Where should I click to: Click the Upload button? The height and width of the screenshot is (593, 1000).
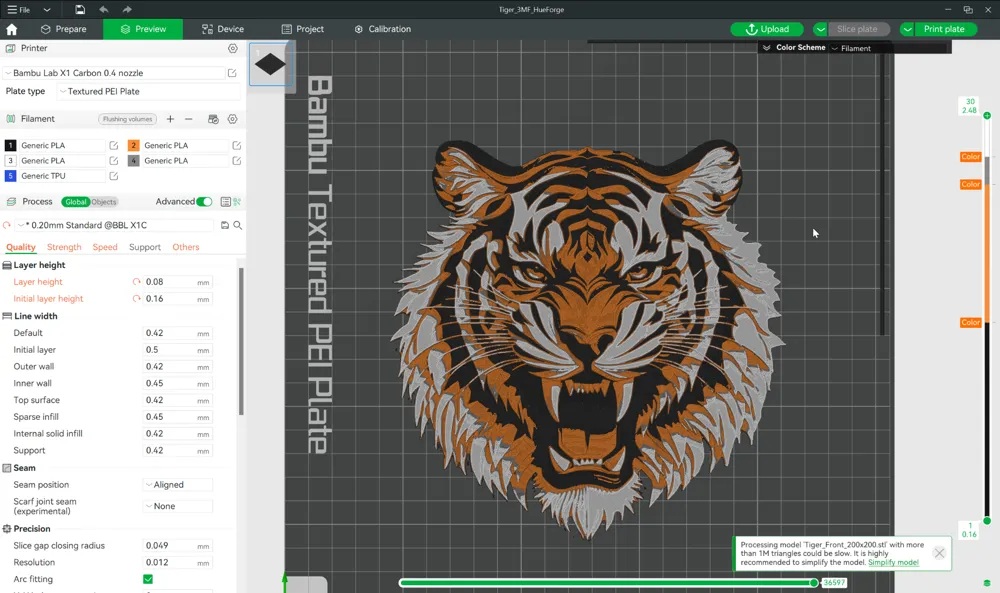pyautogui.click(x=767, y=29)
